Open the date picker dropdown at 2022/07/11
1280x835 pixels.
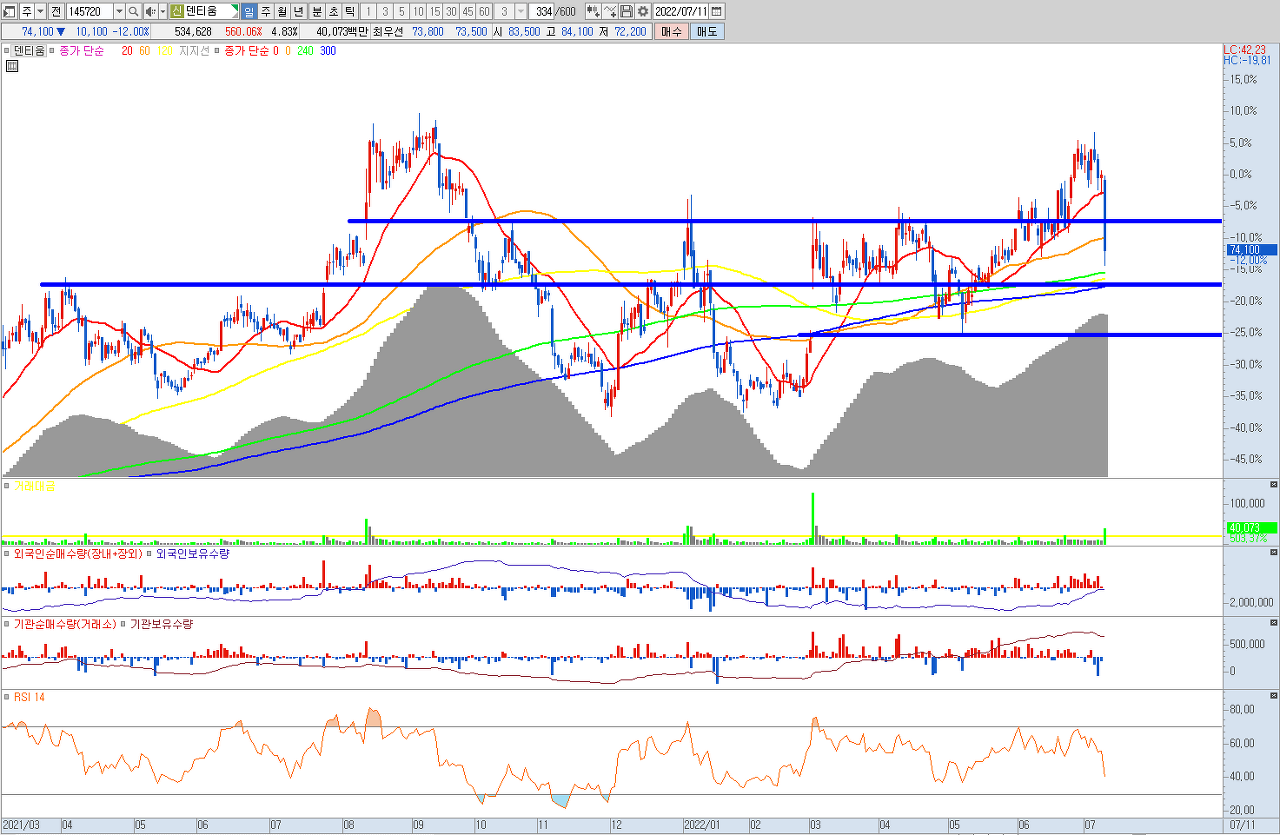coord(716,11)
